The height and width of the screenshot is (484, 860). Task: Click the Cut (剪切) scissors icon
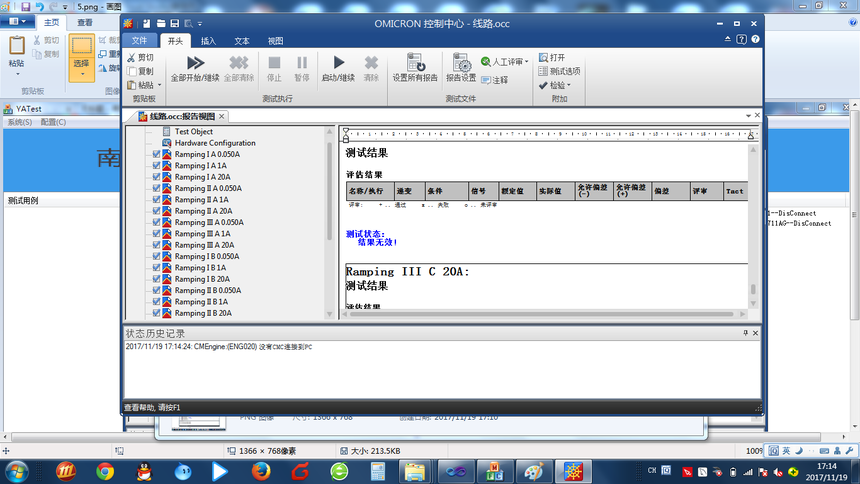pos(133,58)
